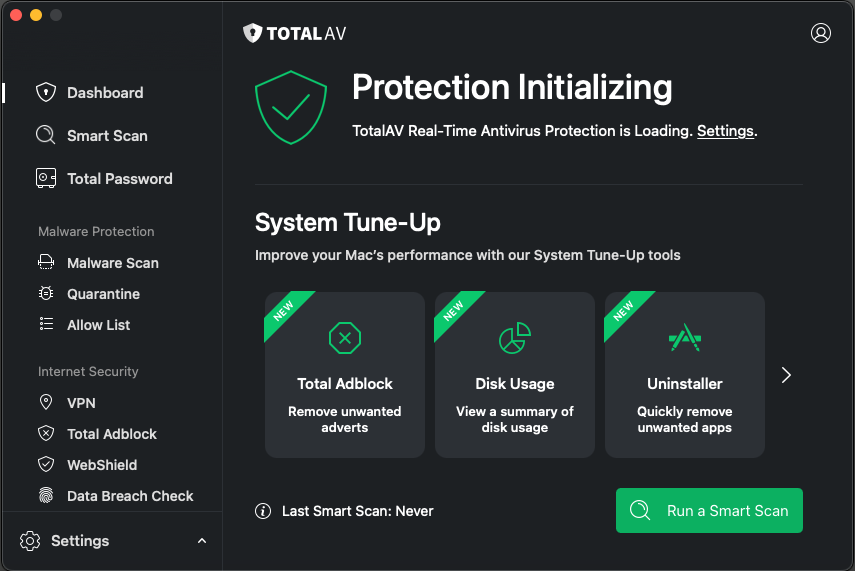Open Smart Scan from the sidebar
The image size is (855, 571).
pyautogui.click(x=106, y=136)
